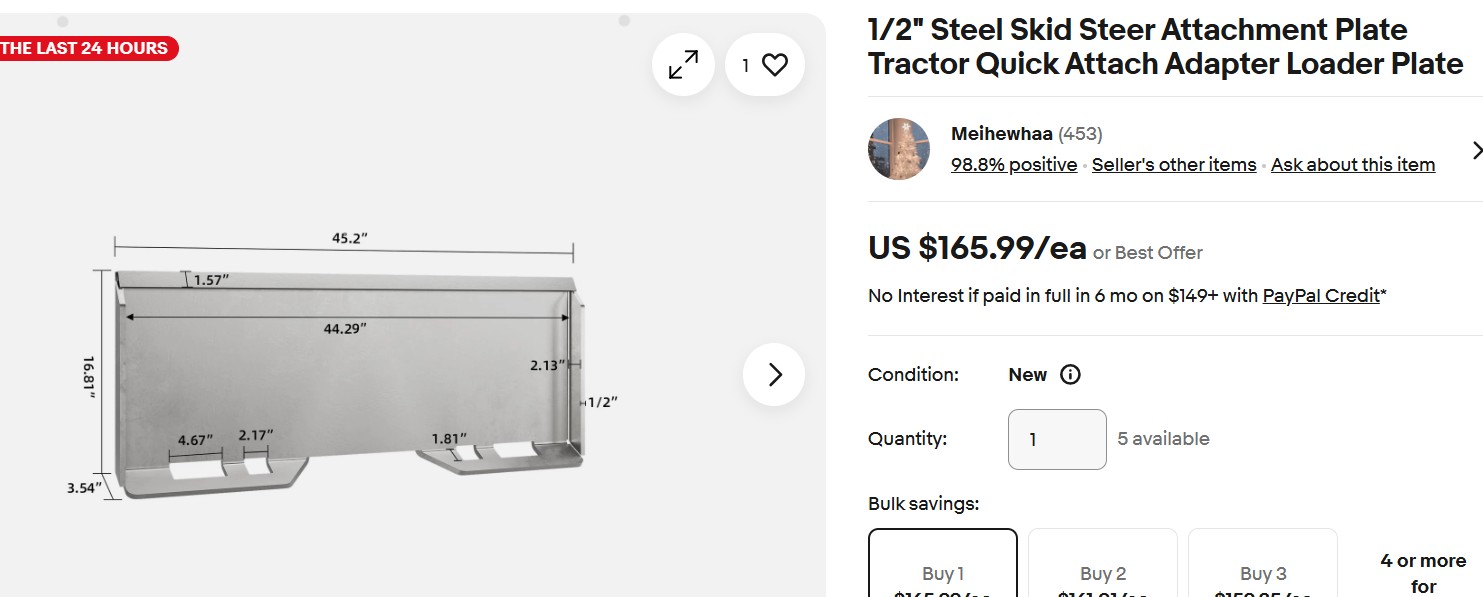Select the Buy 1 bulk option
The image size is (1483, 597).
943,572
